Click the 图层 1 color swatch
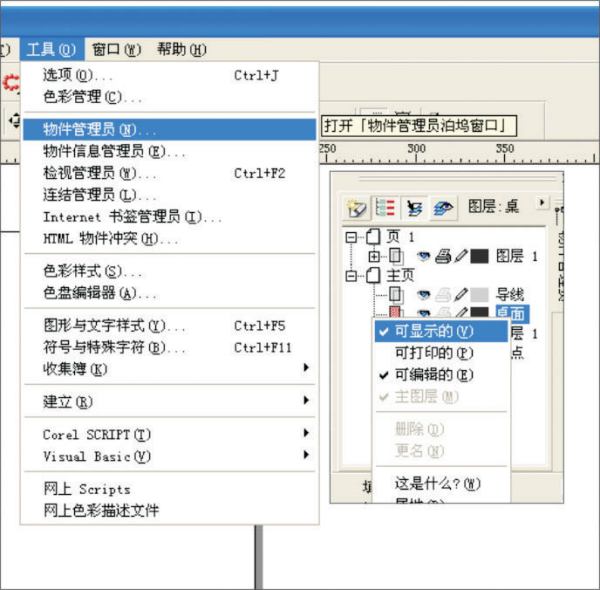This screenshot has height=590, width=600. click(479, 256)
